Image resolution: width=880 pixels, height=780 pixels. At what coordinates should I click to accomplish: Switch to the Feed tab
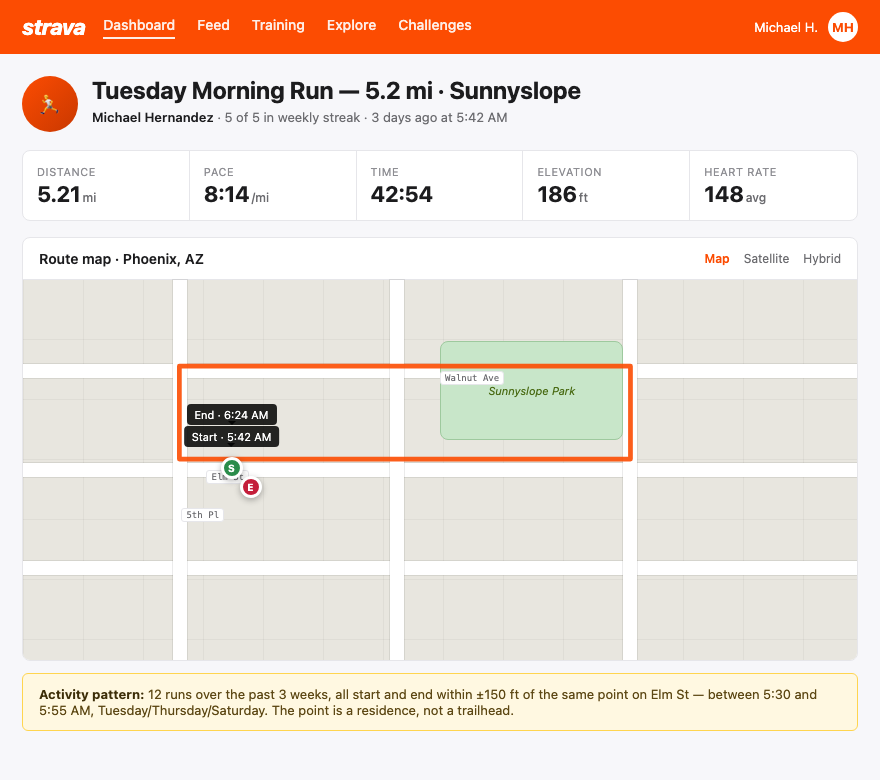click(213, 26)
